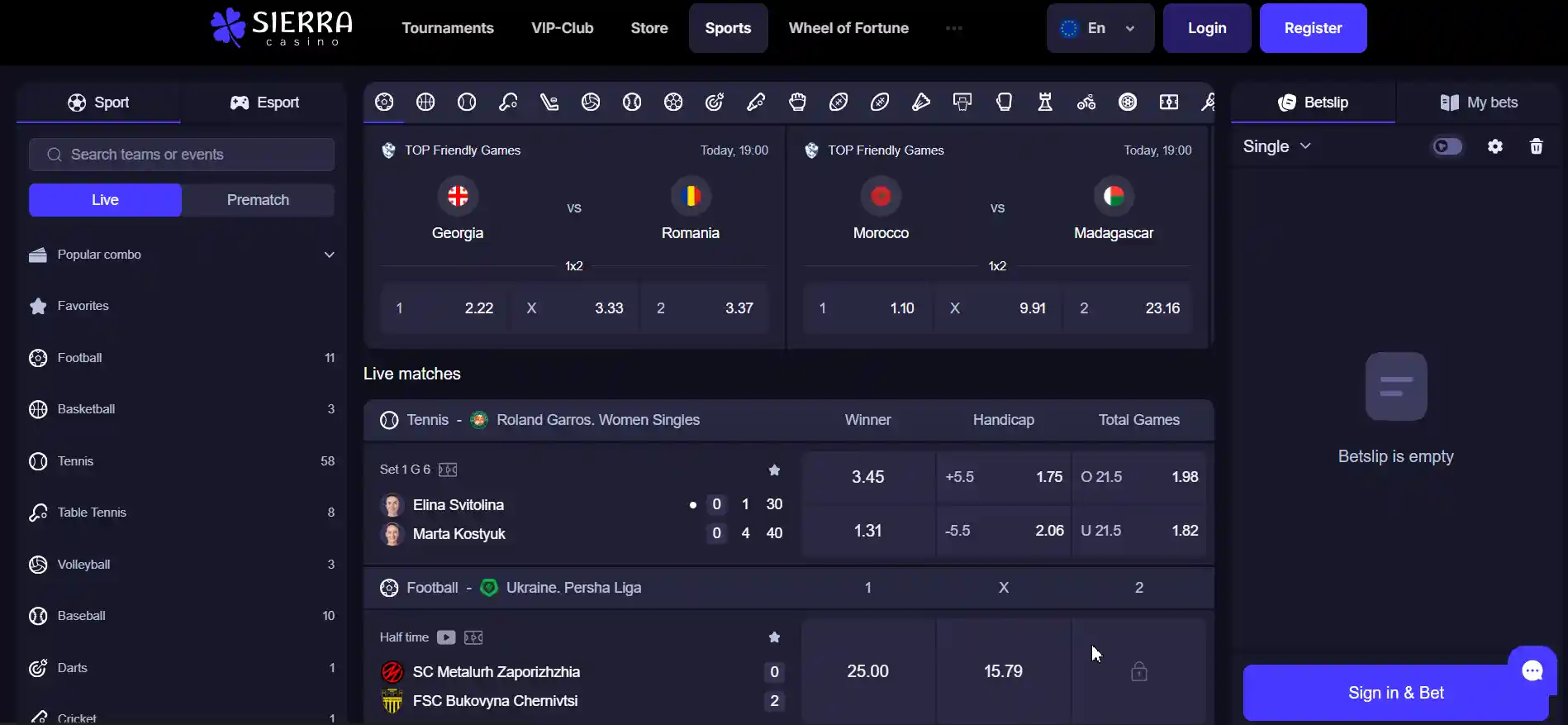Open Baseball in the sidebar list
The height and width of the screenshot is (725, 1568).
(x=182, y=616)
